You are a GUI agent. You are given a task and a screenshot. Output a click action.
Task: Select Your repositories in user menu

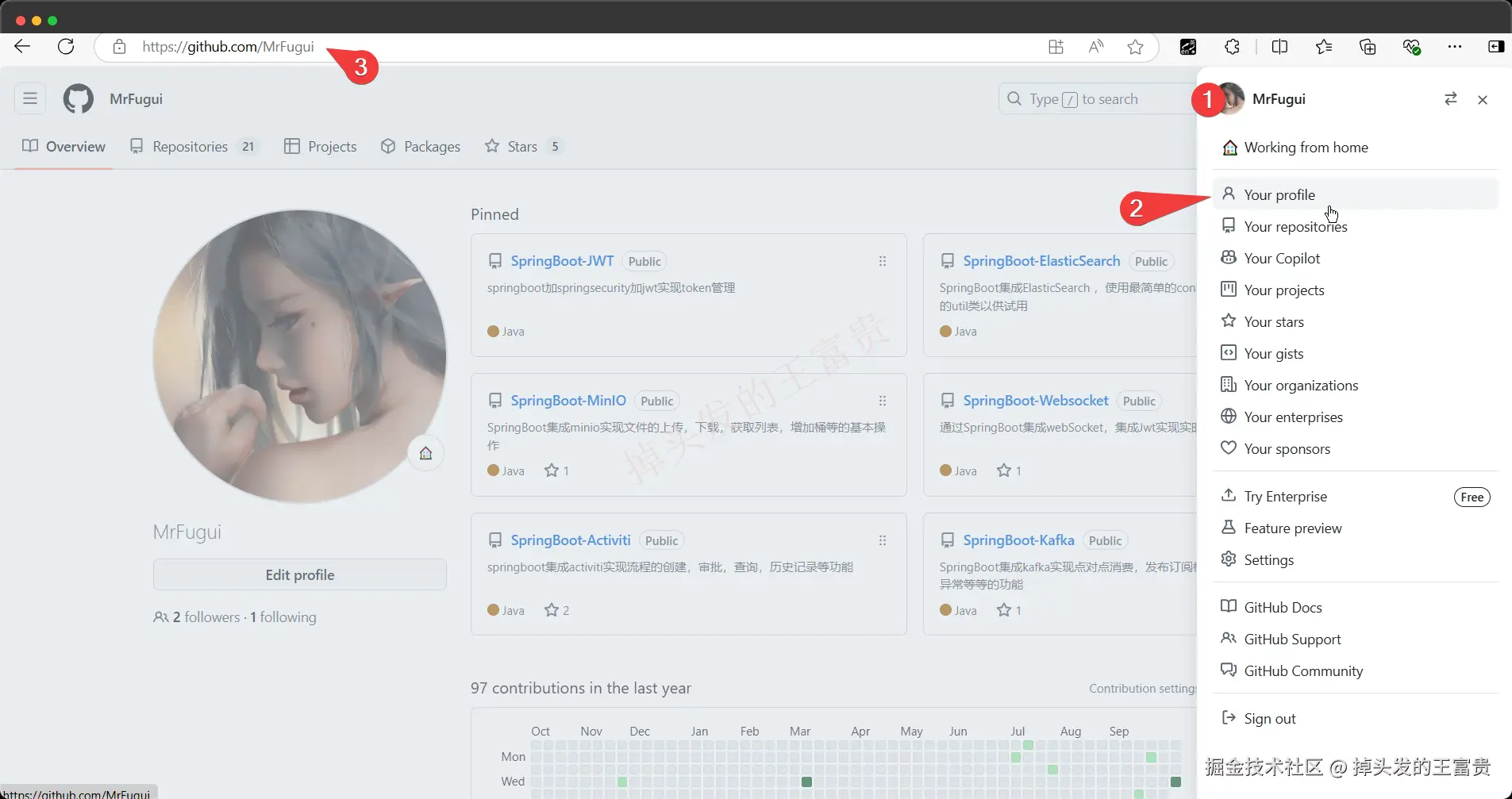(x=1355, y=226)
